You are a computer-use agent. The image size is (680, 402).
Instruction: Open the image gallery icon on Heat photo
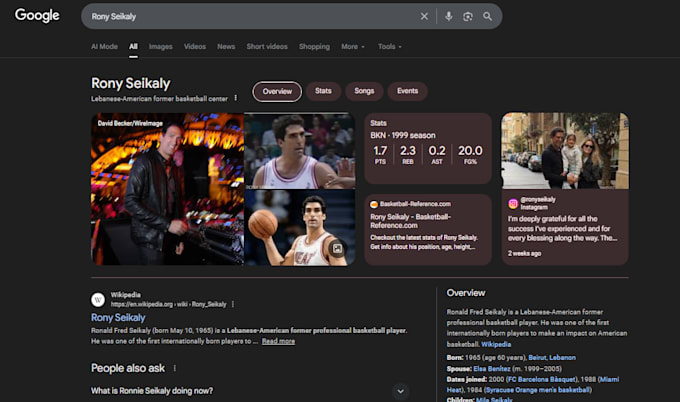point(337,248)
